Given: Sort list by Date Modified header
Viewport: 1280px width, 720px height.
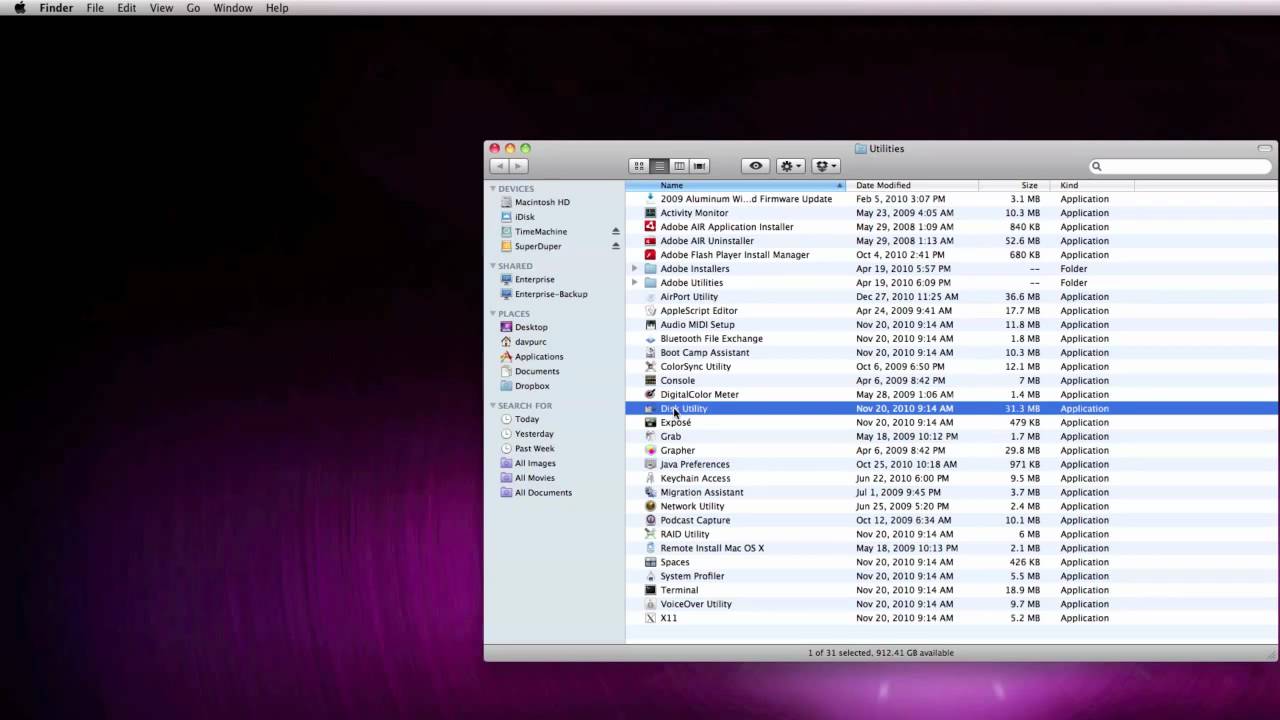Looking at the screenshot, I should (x=912, y=185).
